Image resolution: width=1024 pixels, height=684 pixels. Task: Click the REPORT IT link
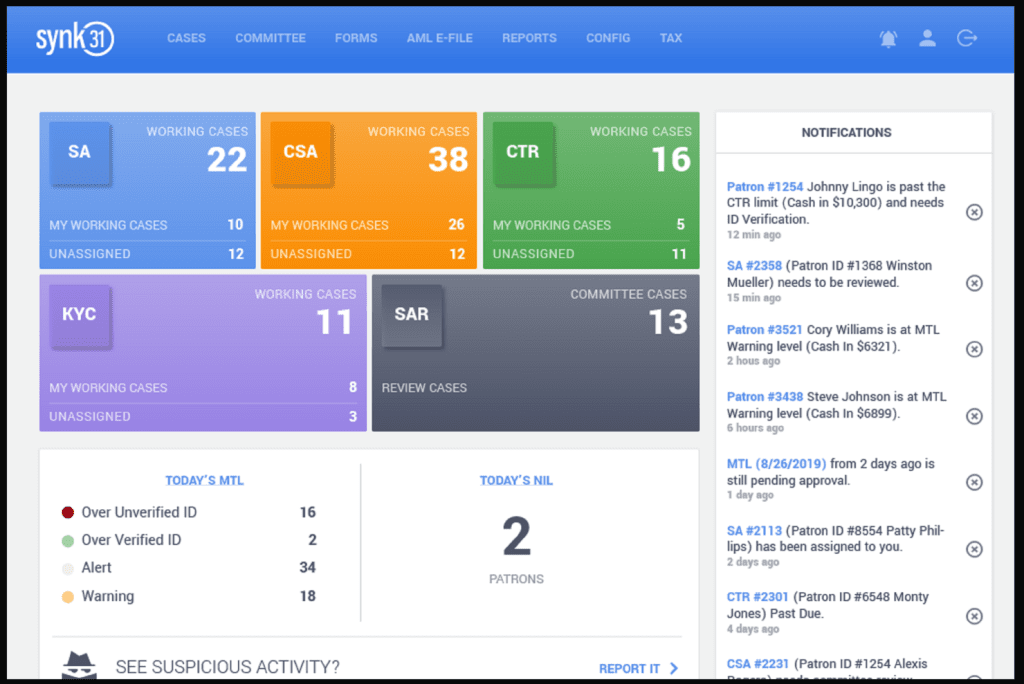click(630, 668)
